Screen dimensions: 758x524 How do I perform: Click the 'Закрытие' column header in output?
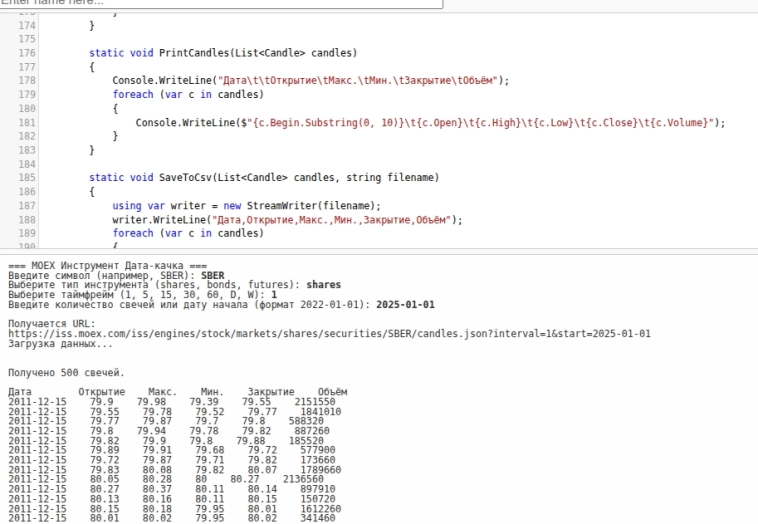coord(271,392)
